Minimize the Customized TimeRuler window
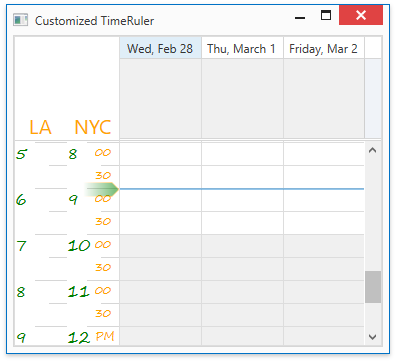The image size is (396, 362). pyautogui.click(x=300, y=17)
